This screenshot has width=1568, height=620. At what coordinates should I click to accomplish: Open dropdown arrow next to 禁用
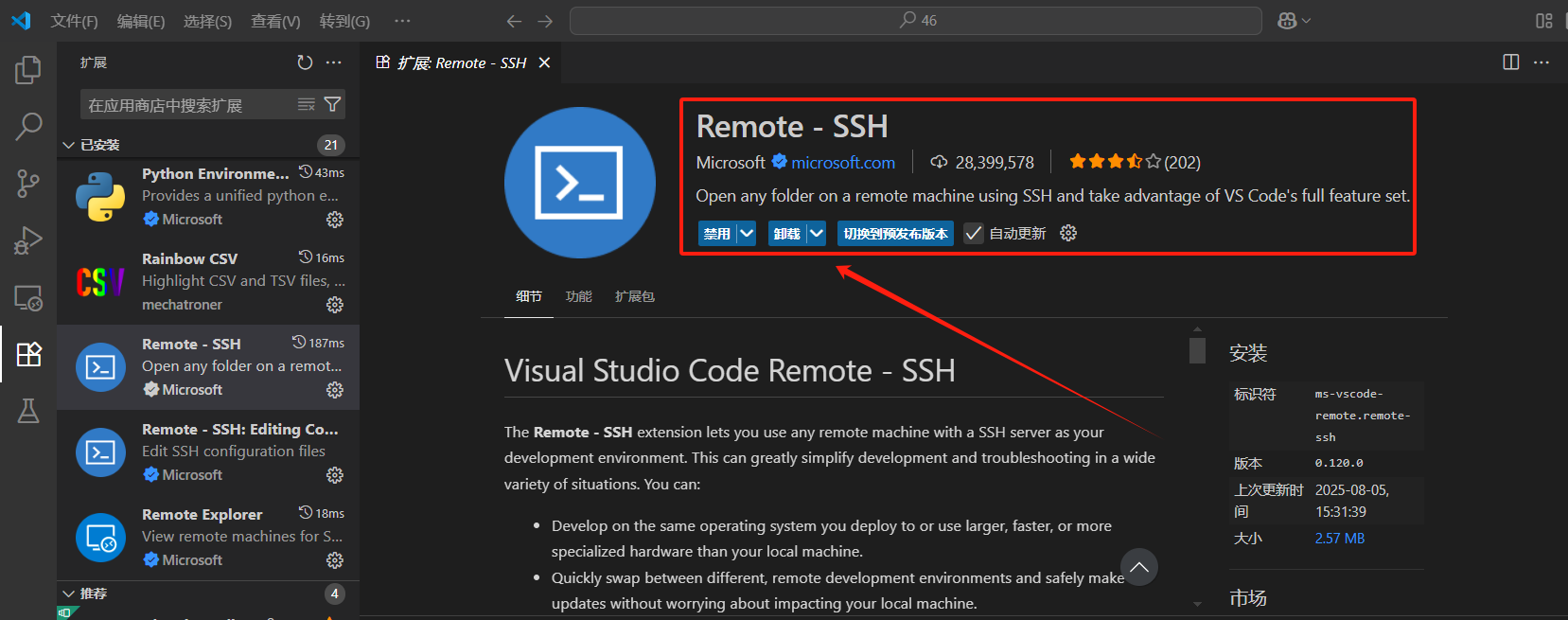(x=746, y=233)
